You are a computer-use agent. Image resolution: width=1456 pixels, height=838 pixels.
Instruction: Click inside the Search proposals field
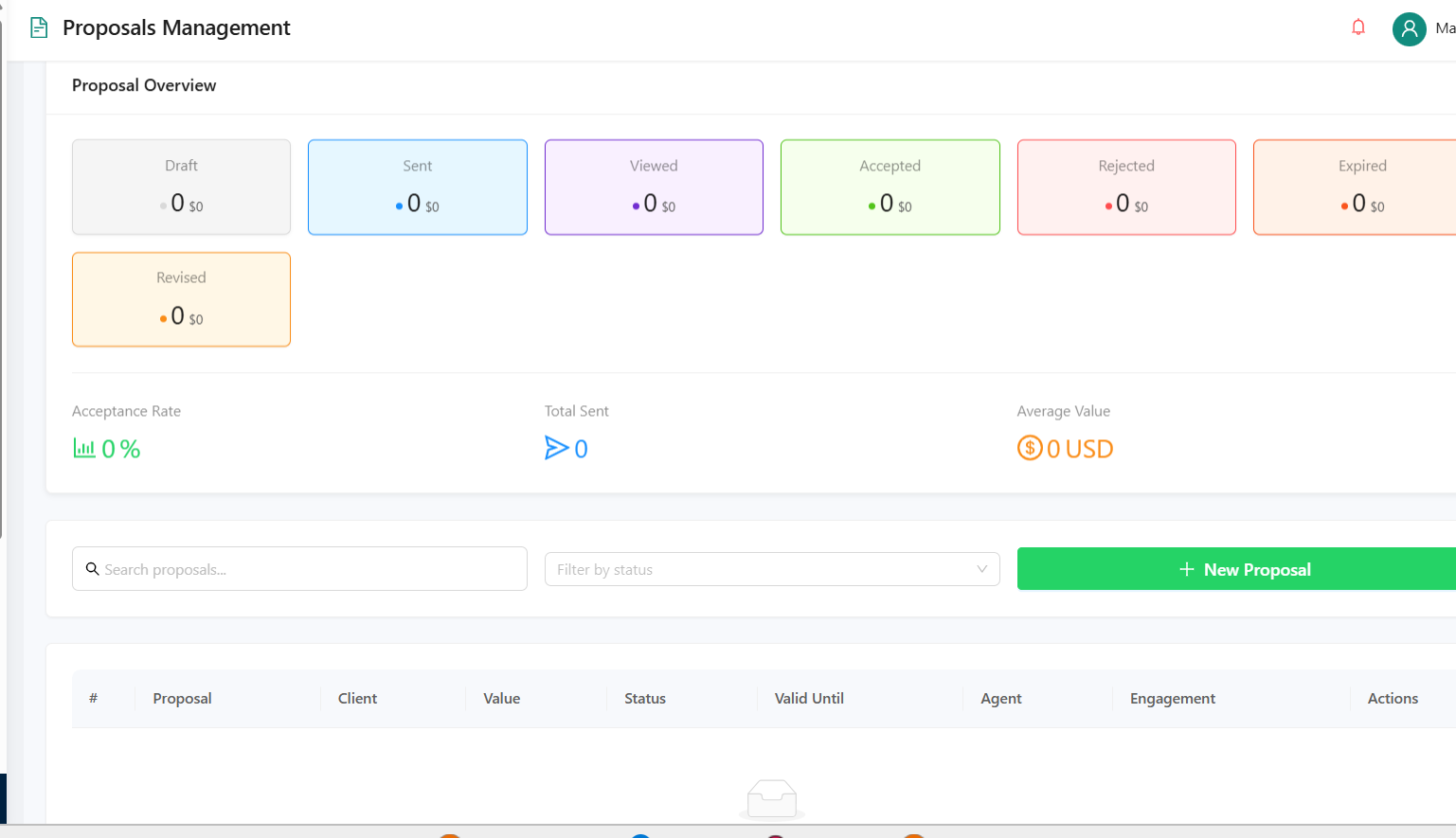[299, 568]
